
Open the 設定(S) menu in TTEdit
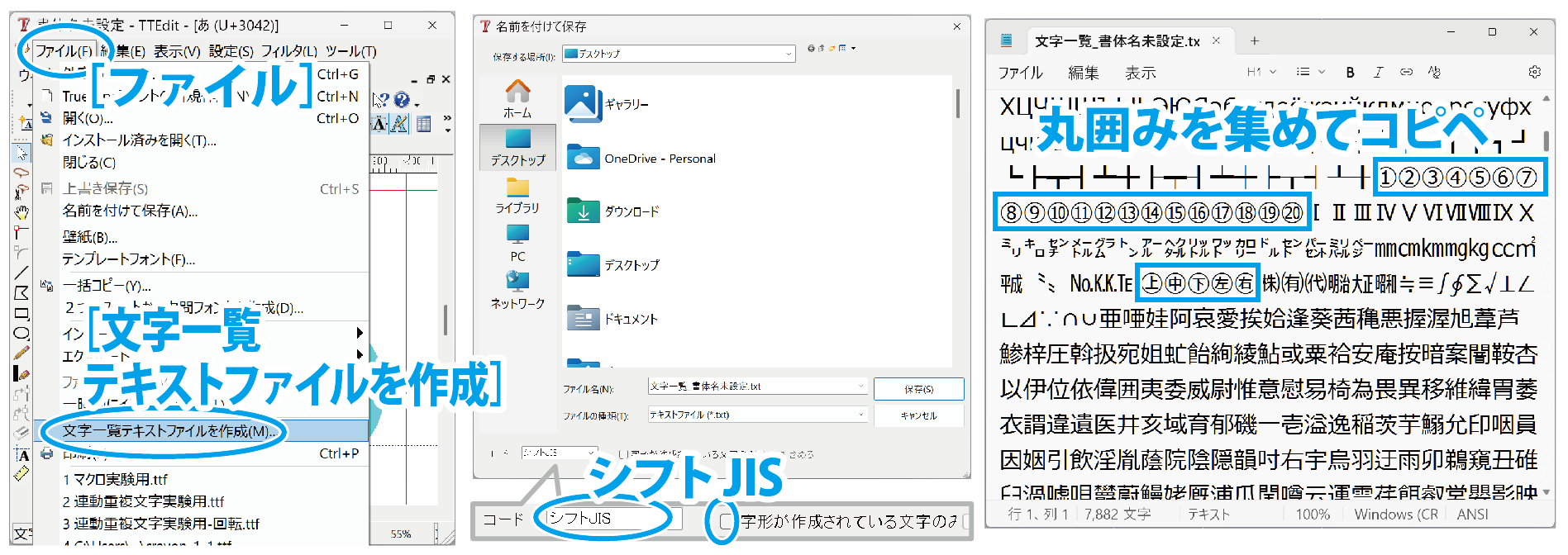231,51
